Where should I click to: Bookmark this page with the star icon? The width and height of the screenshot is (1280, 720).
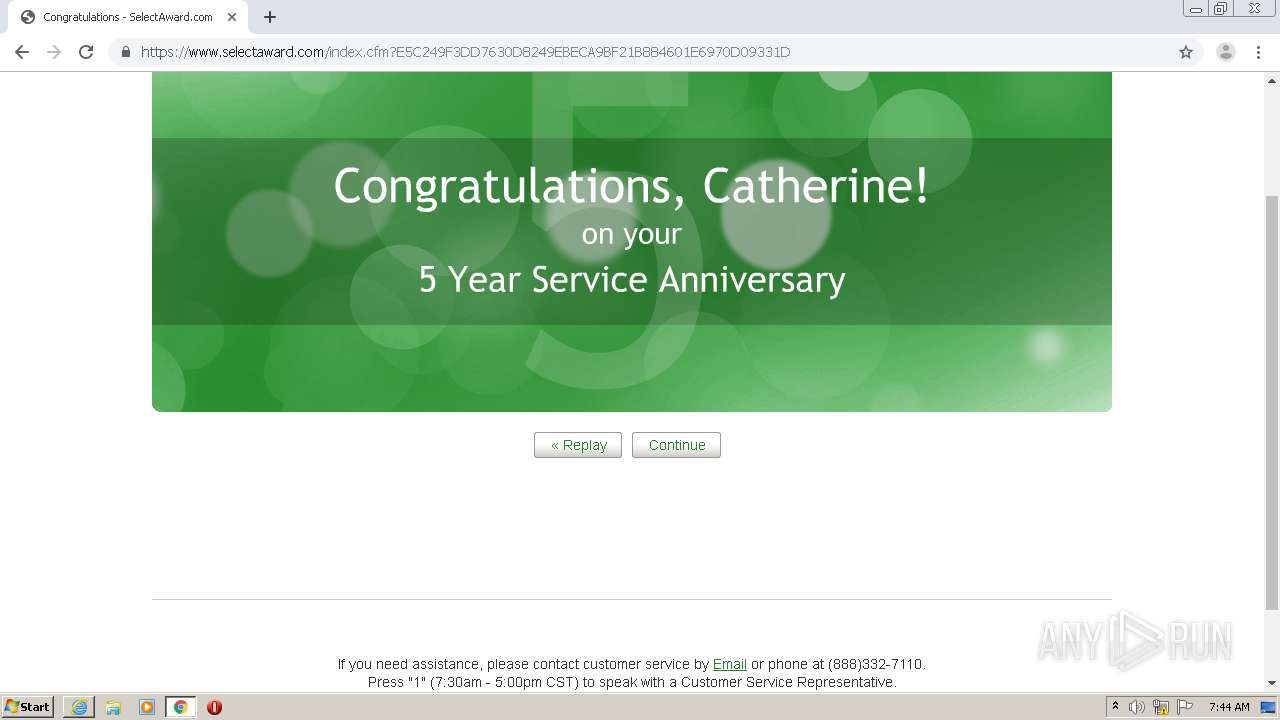(1186, 52)
